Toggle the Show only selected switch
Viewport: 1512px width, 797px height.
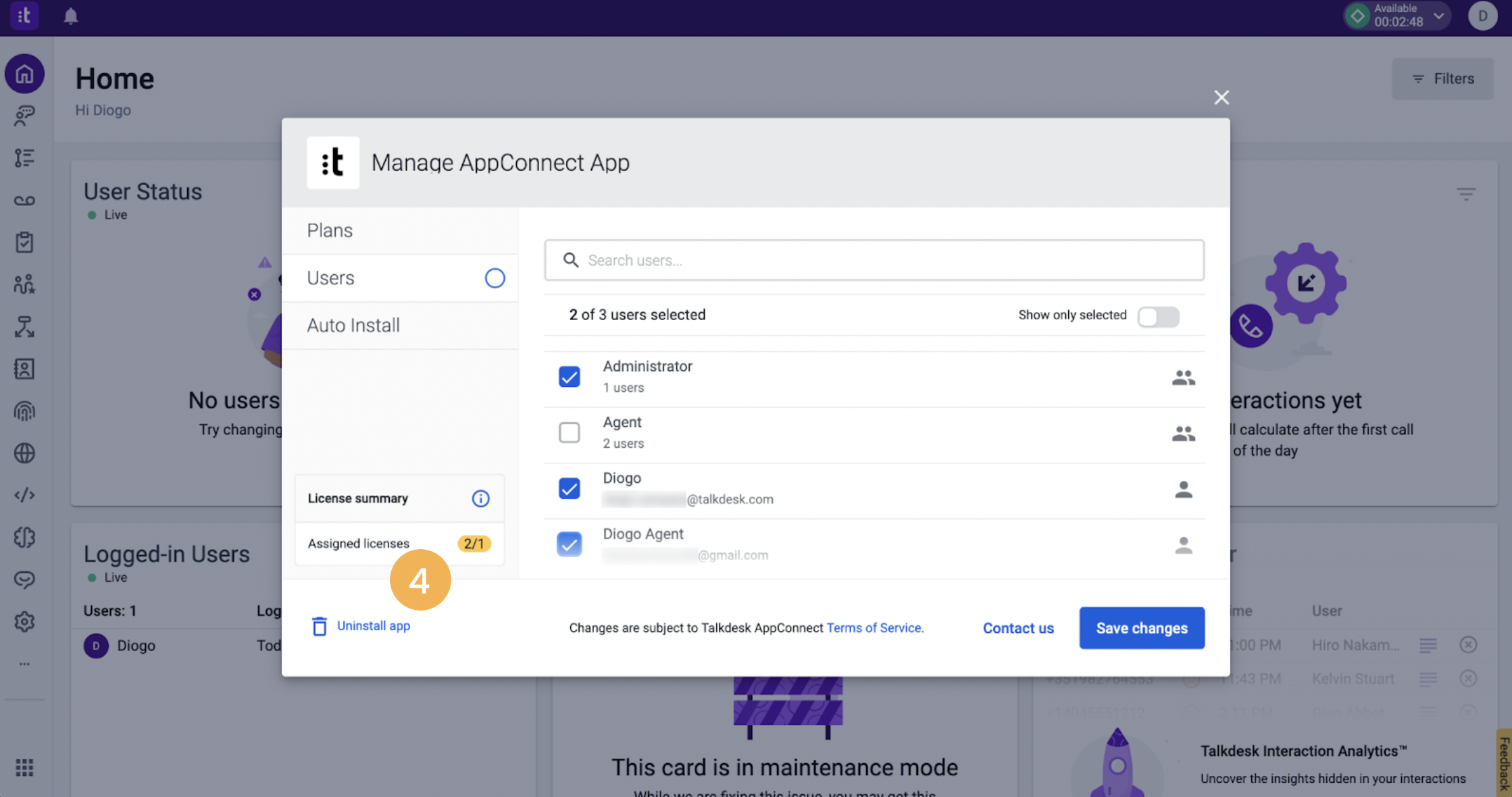tap(1159, 316)
